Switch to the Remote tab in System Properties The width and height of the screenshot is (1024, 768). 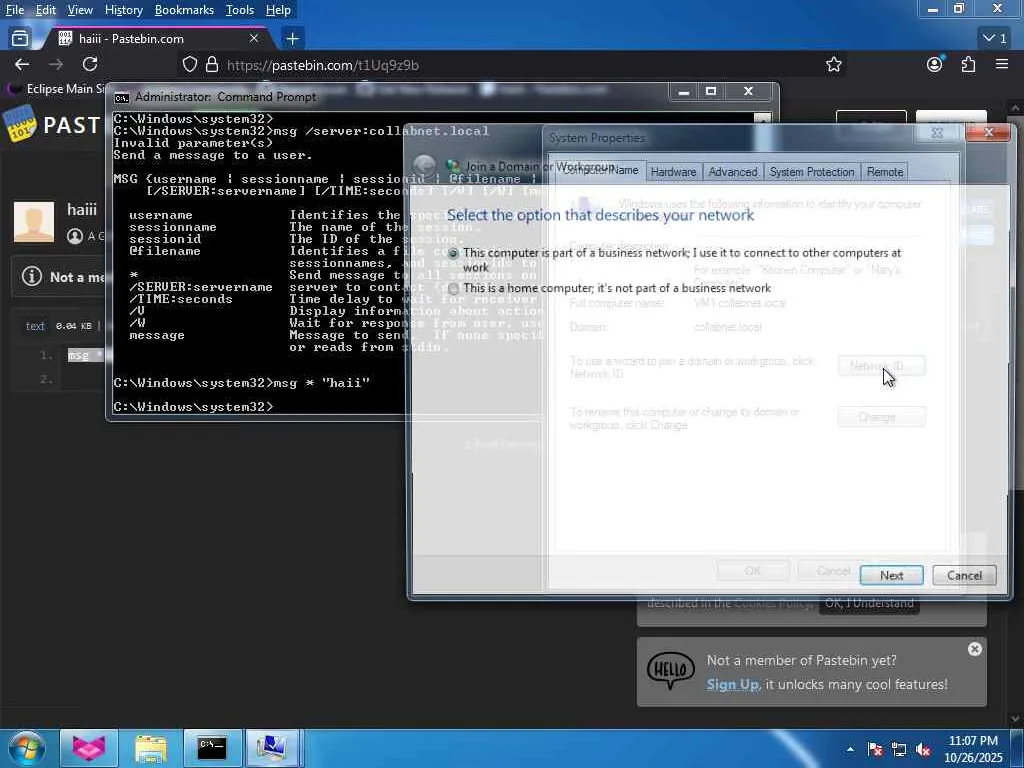click(x=885, y=172)
